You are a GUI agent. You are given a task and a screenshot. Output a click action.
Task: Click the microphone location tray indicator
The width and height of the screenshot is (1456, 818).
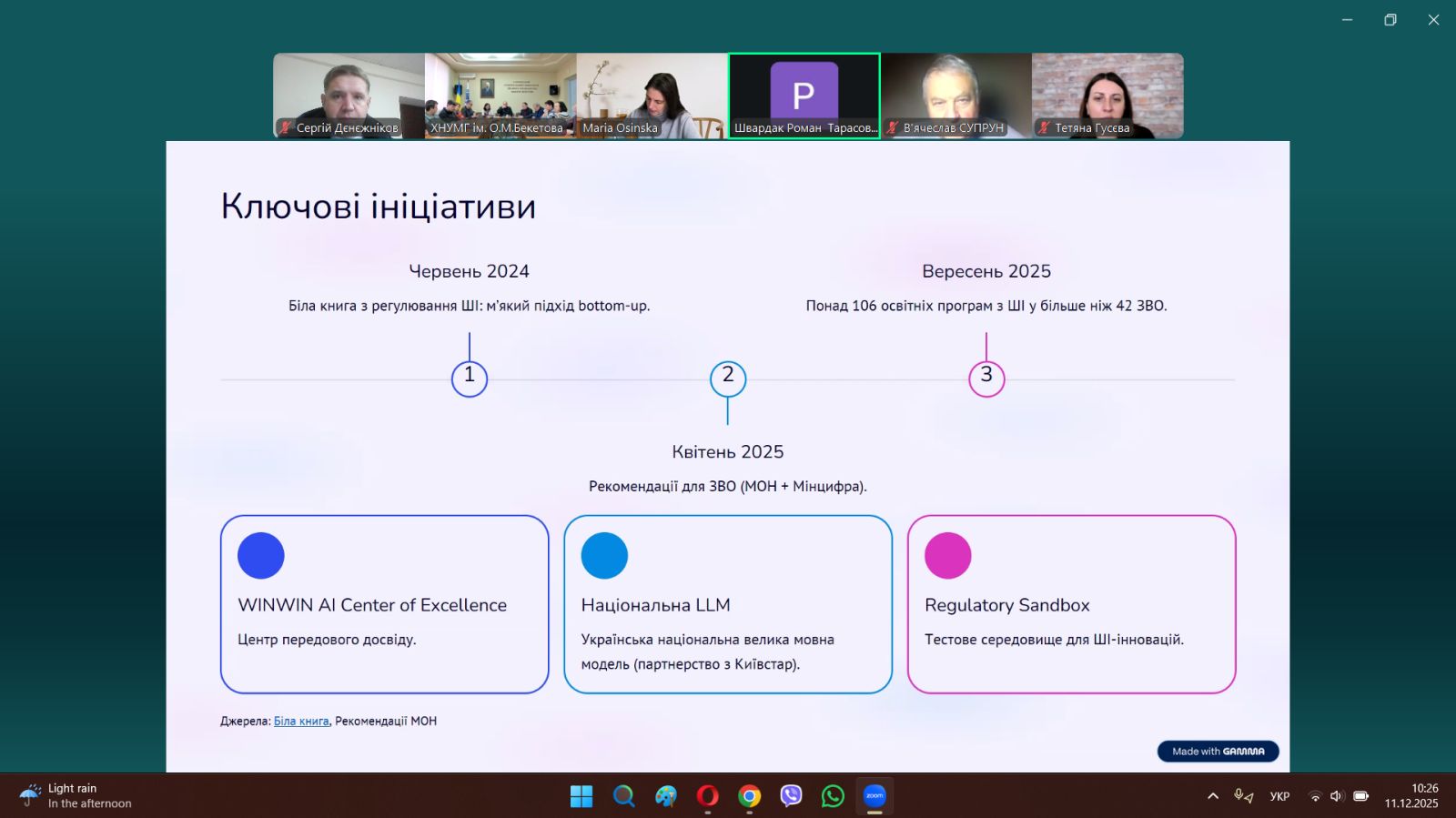[1243, 796]
